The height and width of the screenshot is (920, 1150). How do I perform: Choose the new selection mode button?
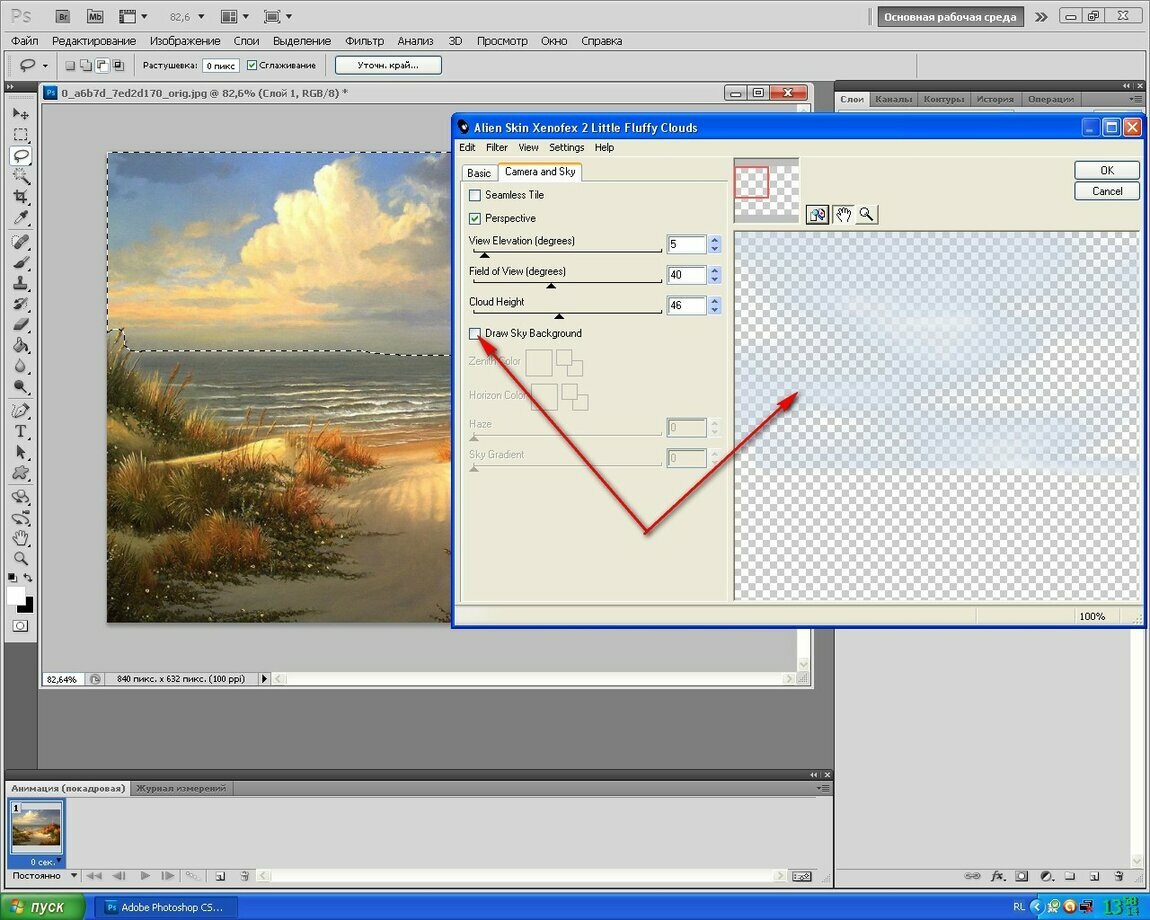pyautogui.click(x=70, y=65)
